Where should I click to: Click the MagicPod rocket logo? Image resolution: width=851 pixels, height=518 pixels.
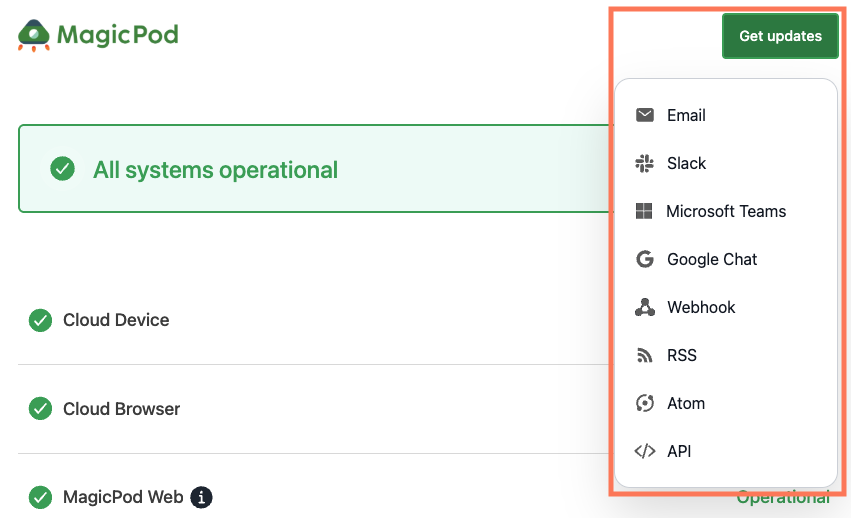coord(34,35)
